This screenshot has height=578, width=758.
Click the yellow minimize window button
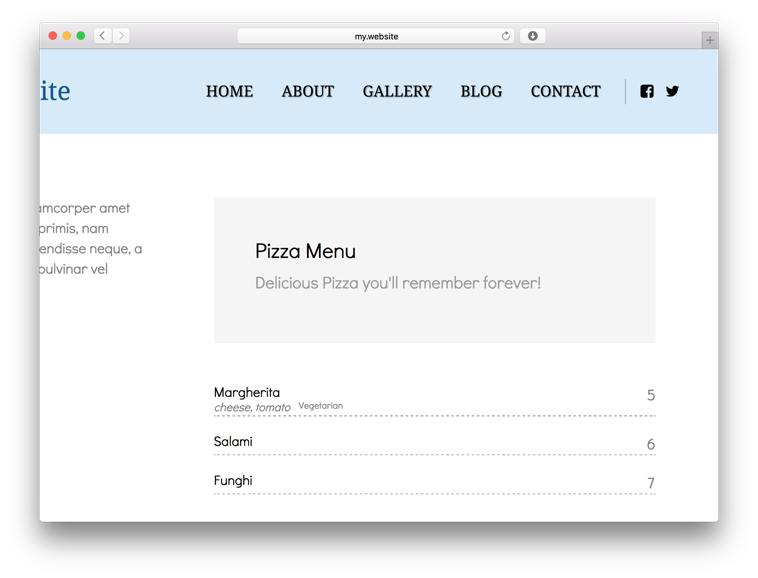67,36
